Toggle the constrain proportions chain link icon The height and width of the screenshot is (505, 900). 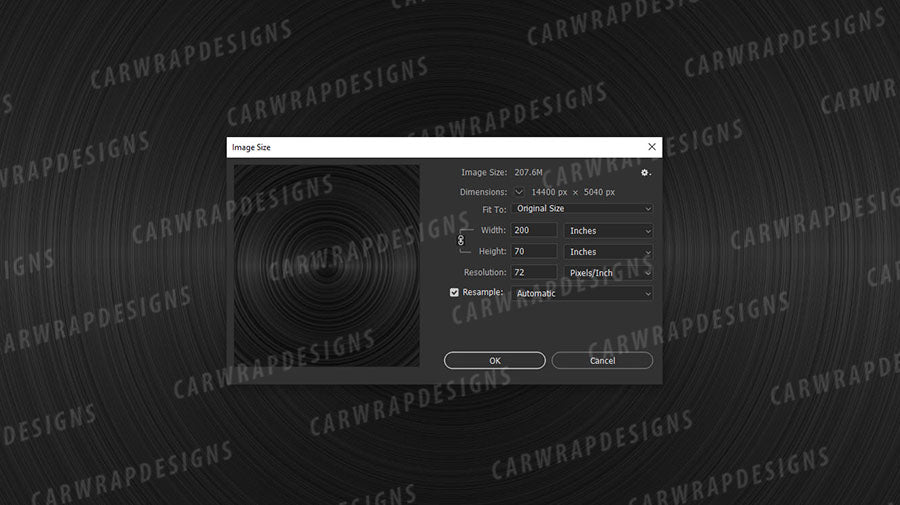pos(461,240)
